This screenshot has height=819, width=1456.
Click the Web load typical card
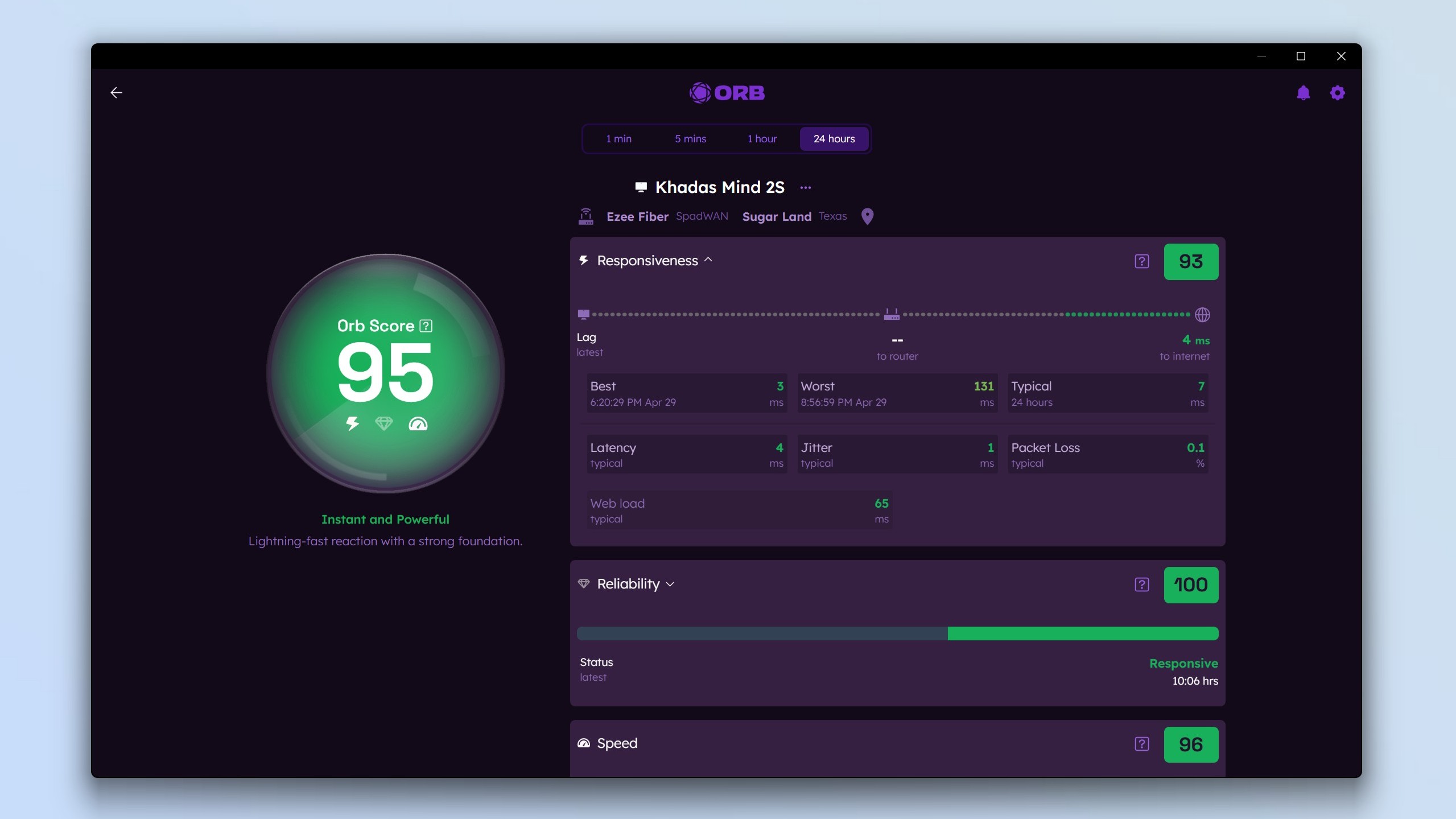coord(739,511)
